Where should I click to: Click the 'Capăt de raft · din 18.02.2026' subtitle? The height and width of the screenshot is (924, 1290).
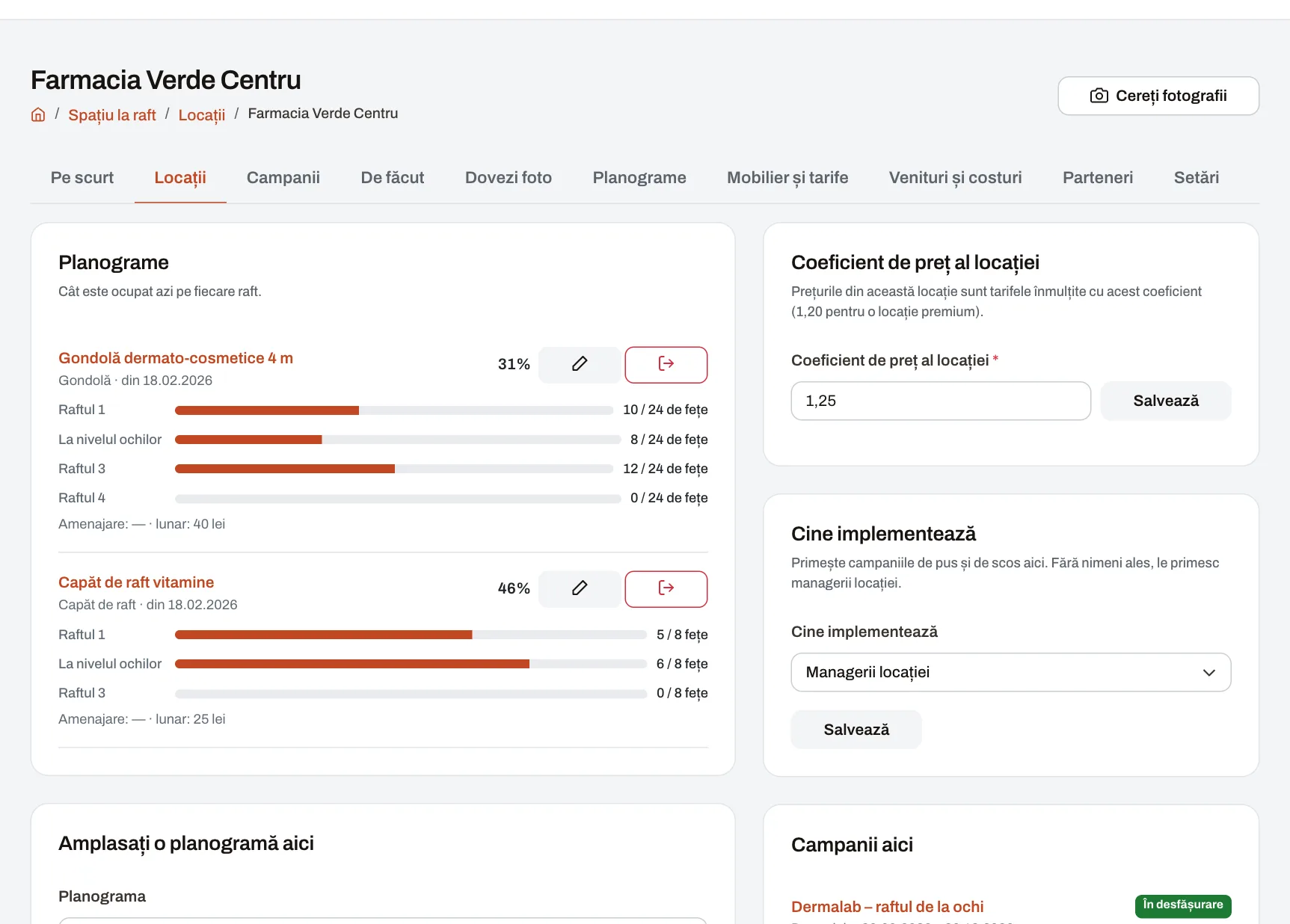pos(148,605)
